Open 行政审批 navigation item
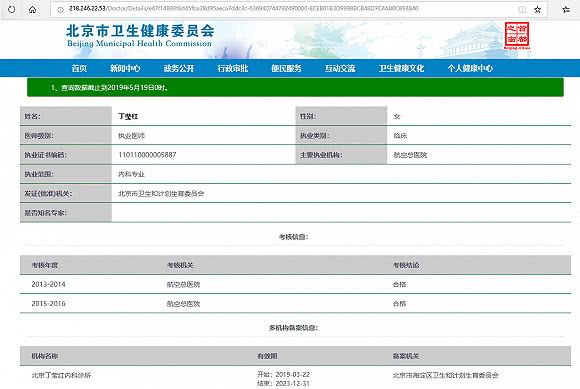This screenshot has width=580, height=389. pos(233,68)
